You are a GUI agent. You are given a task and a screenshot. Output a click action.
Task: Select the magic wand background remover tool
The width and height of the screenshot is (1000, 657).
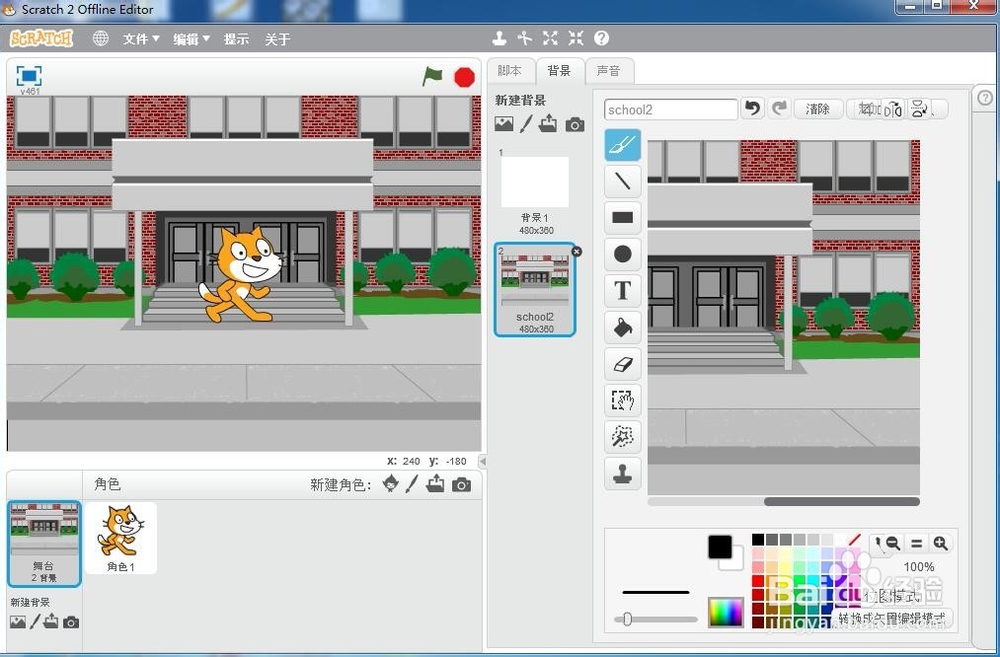622,436
